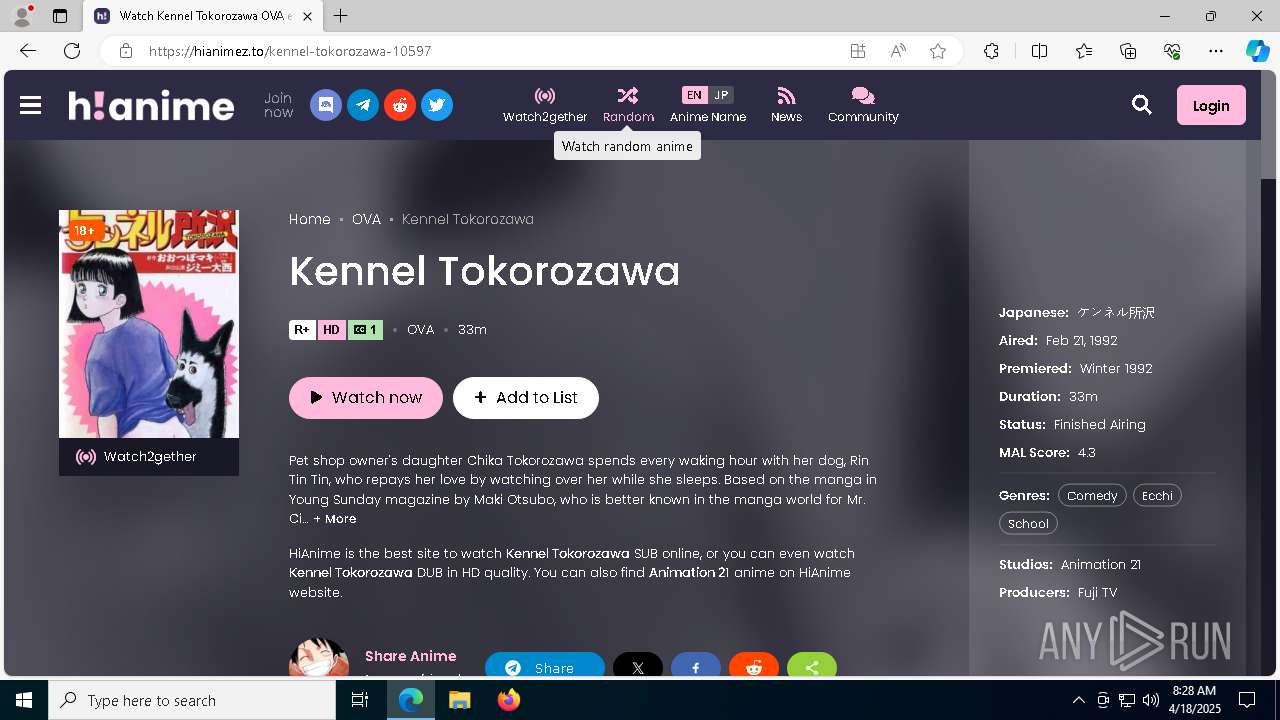Add this page to favorites star
The height and width of the screenshot is (720, 1280).
click(x=938, y=51)
